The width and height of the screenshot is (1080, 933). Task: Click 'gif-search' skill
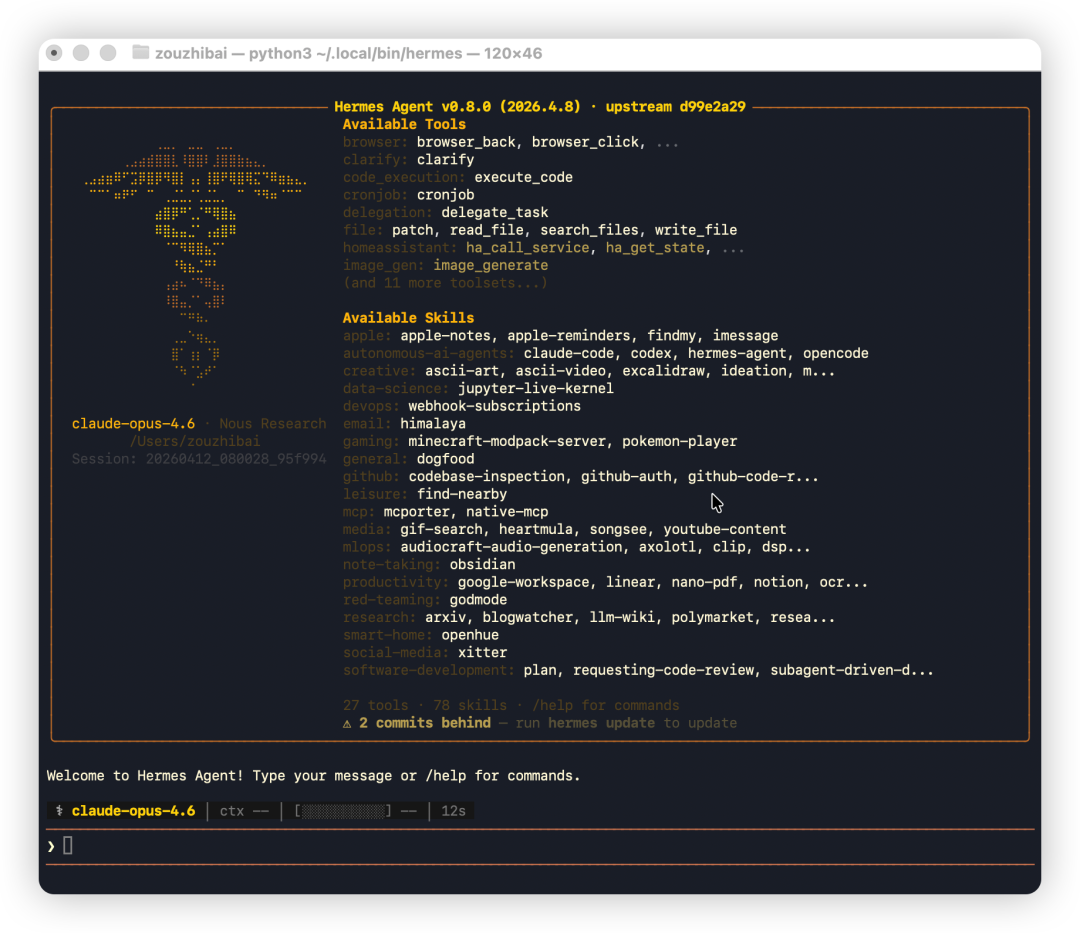(441, 530)
